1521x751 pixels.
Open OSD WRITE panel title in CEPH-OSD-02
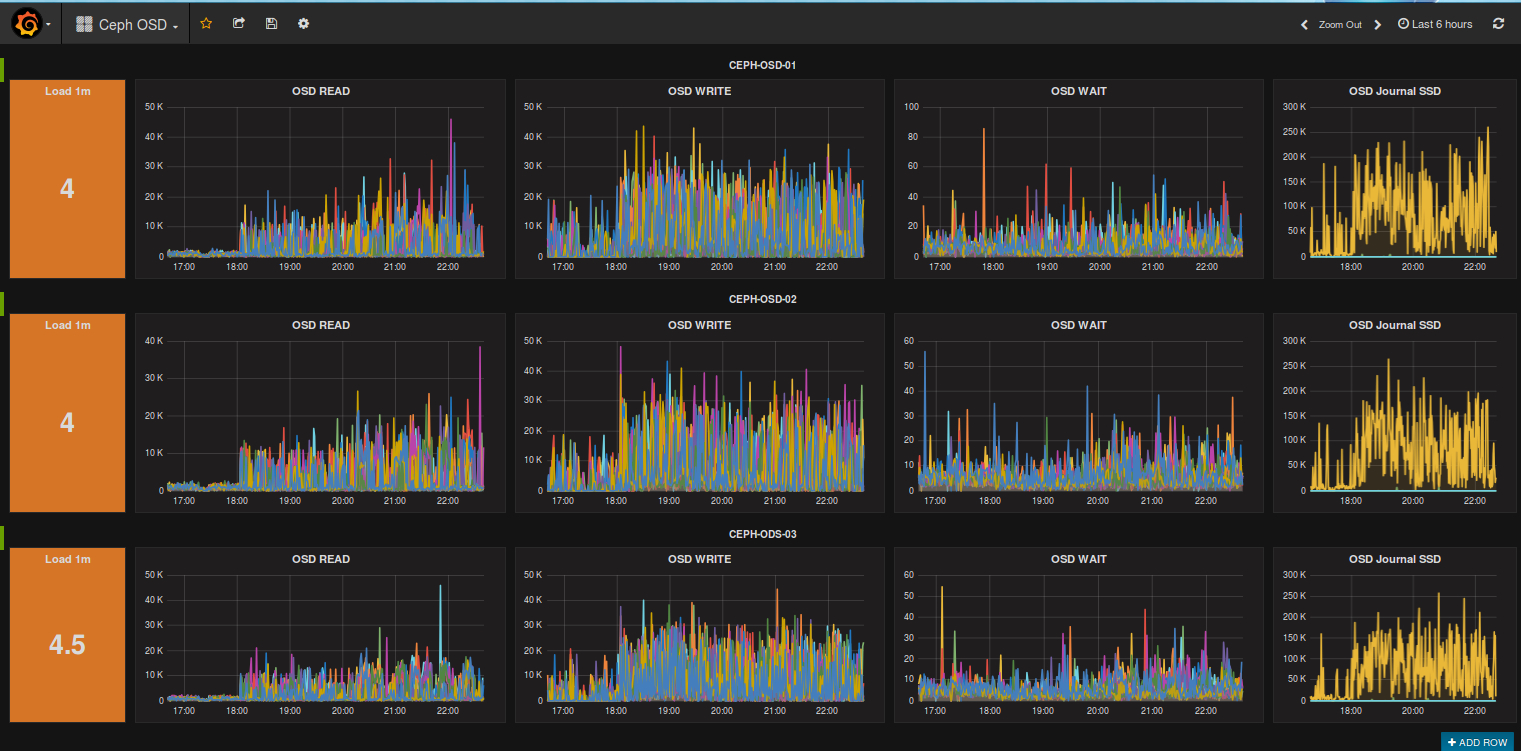click(699, 325)
